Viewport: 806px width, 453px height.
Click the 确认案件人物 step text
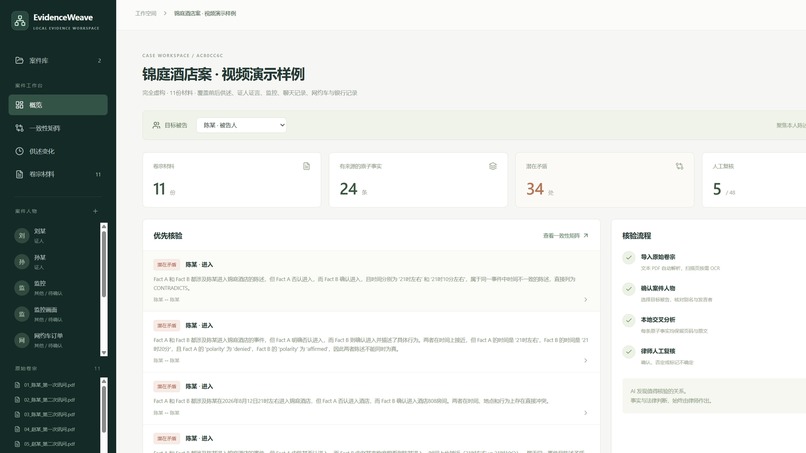pyautogui.click(x=658, y=288)
